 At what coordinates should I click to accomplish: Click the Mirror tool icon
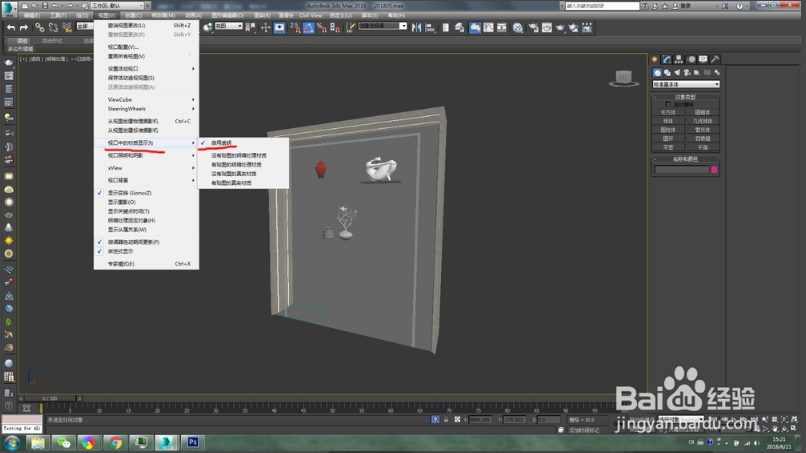tap(416, 27)
